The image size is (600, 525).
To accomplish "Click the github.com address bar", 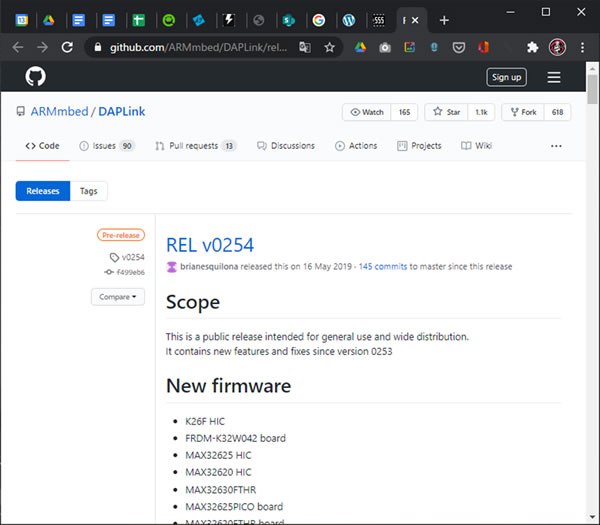I will pos(199,47).
